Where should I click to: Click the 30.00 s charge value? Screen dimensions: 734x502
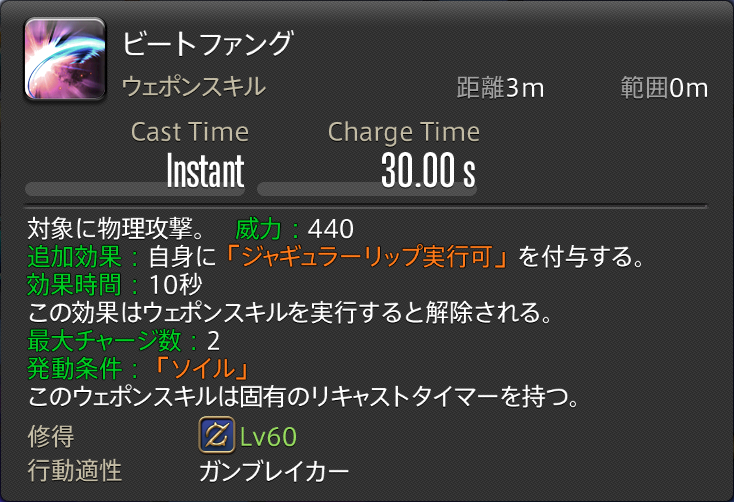point(428,170)
